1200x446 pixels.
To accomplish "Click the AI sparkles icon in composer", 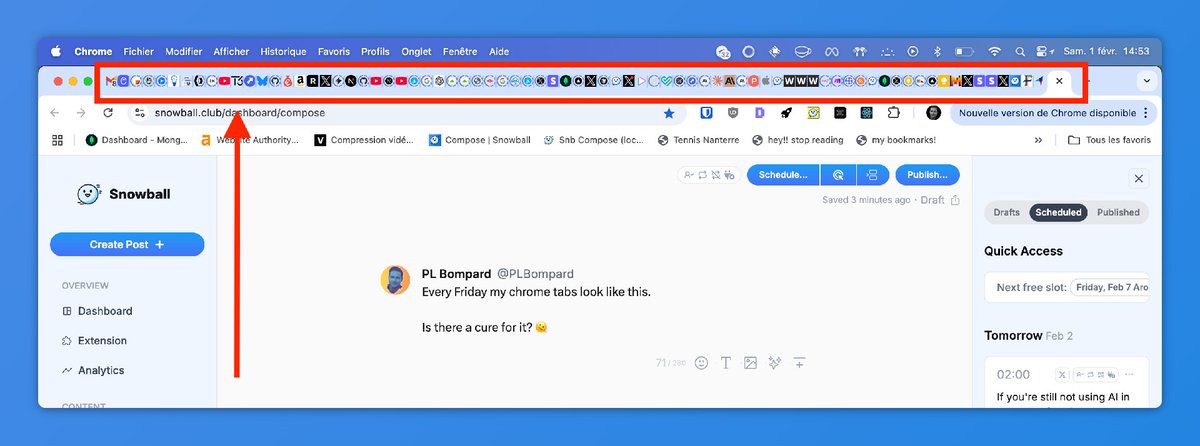I will pos(774,362).
